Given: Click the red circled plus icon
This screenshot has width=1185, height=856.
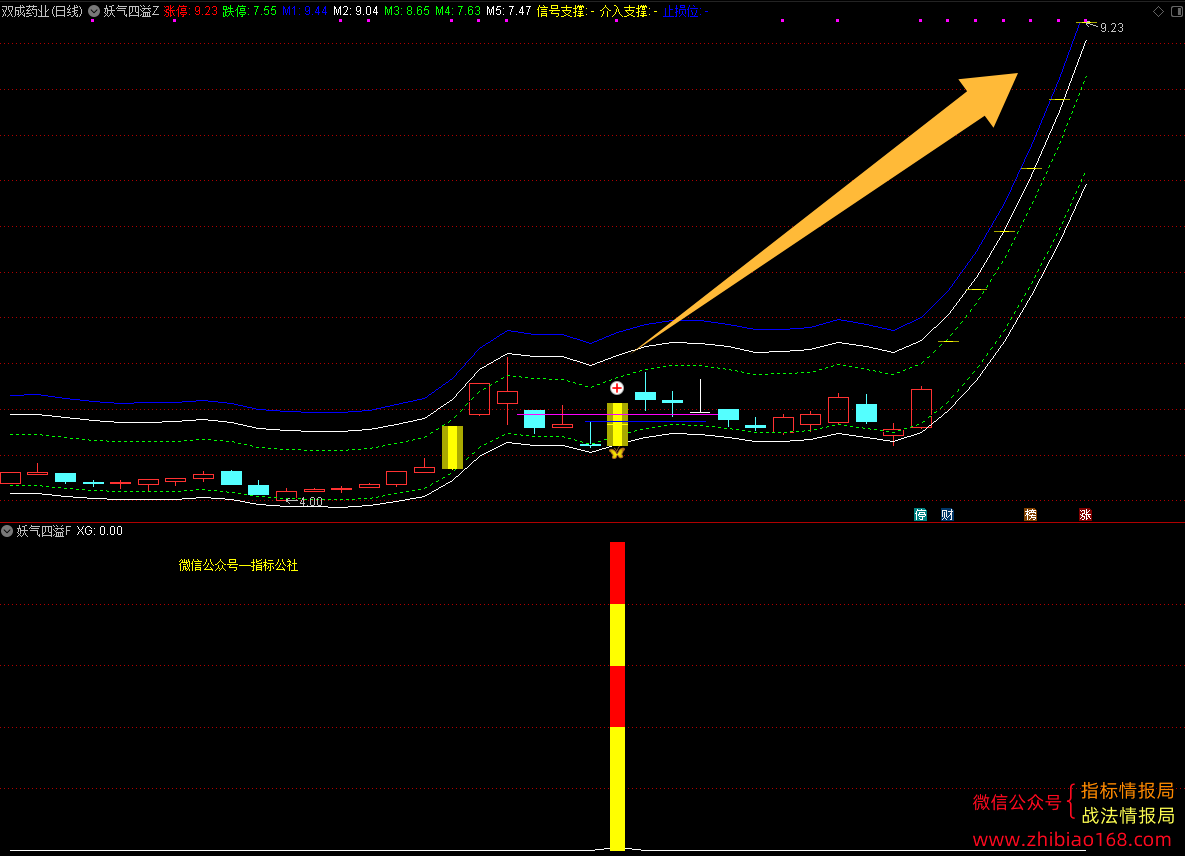Looking at the screenshot, I should tap(617, 388).
